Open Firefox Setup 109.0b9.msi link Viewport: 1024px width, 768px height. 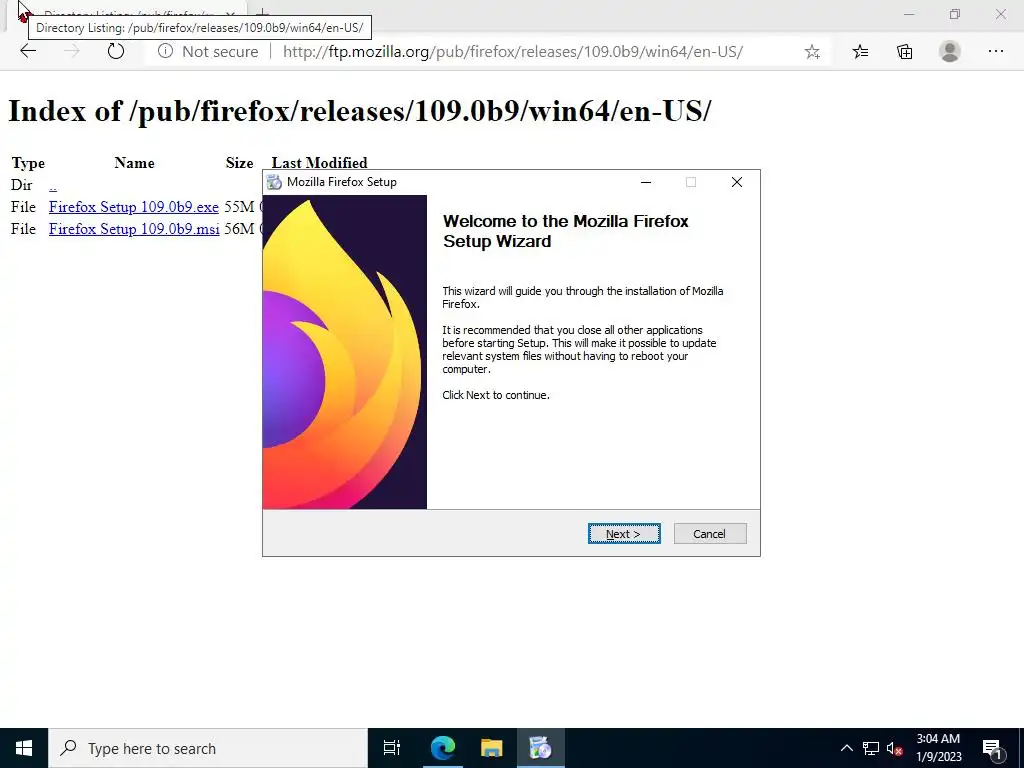pyautogui.click(x=134, y=229)
